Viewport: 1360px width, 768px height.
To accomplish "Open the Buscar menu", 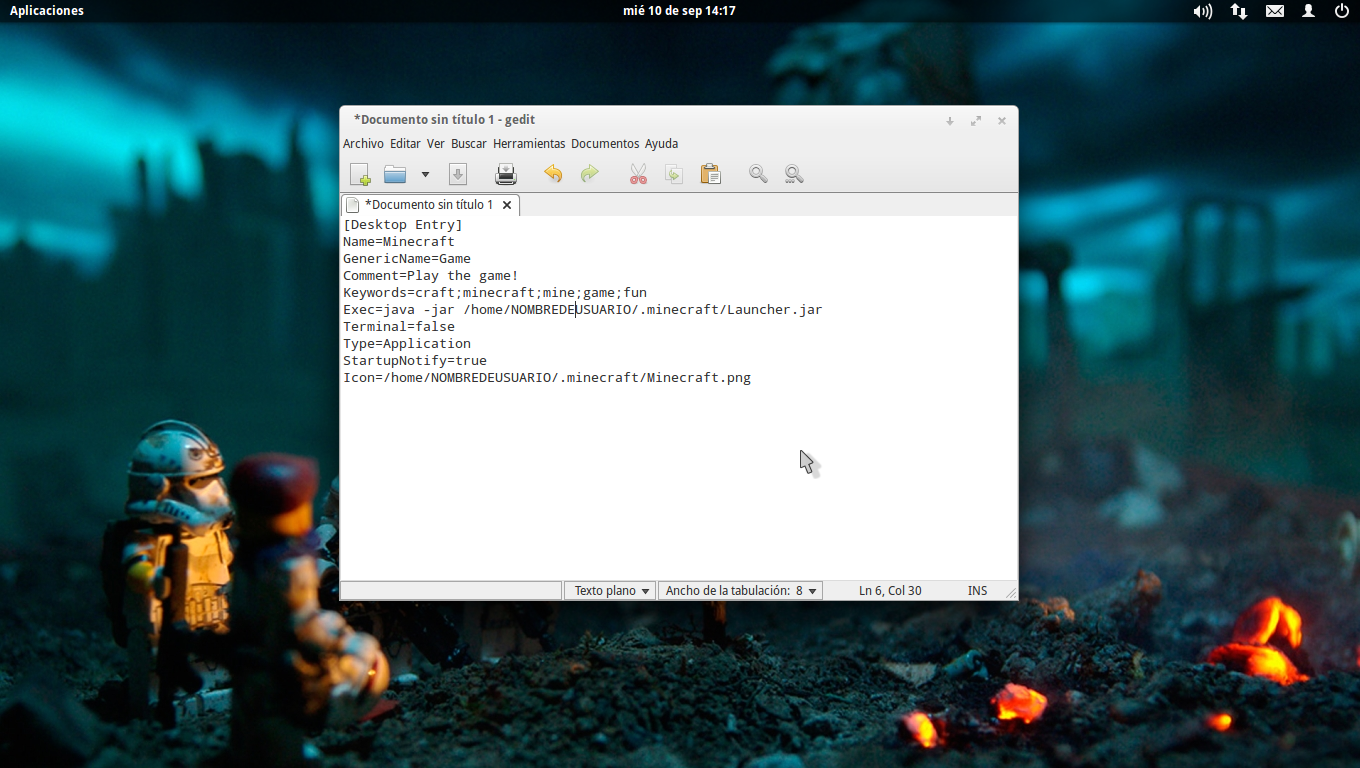I will pos(469,144).
